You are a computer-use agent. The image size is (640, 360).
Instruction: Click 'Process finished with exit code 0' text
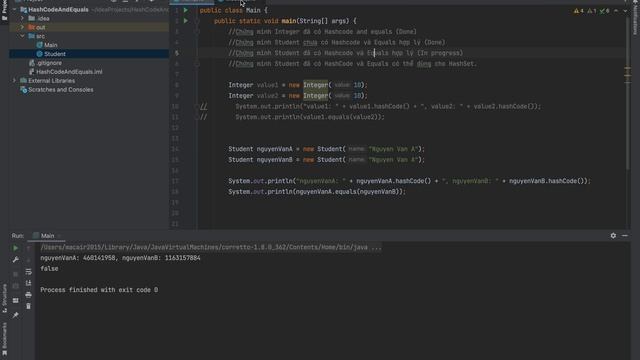99,290
